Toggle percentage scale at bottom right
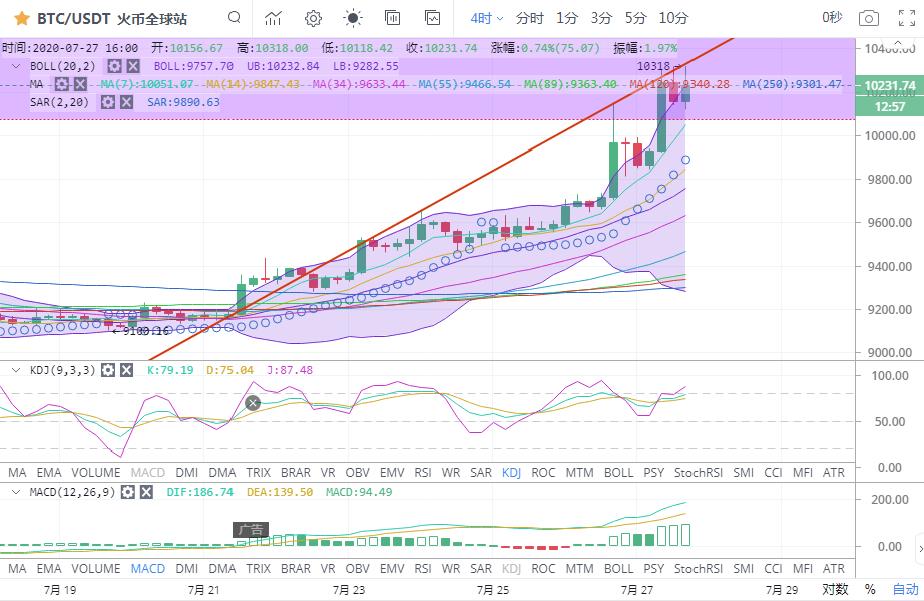The width and height of the screenshot is (924, 601). (870, 590)
